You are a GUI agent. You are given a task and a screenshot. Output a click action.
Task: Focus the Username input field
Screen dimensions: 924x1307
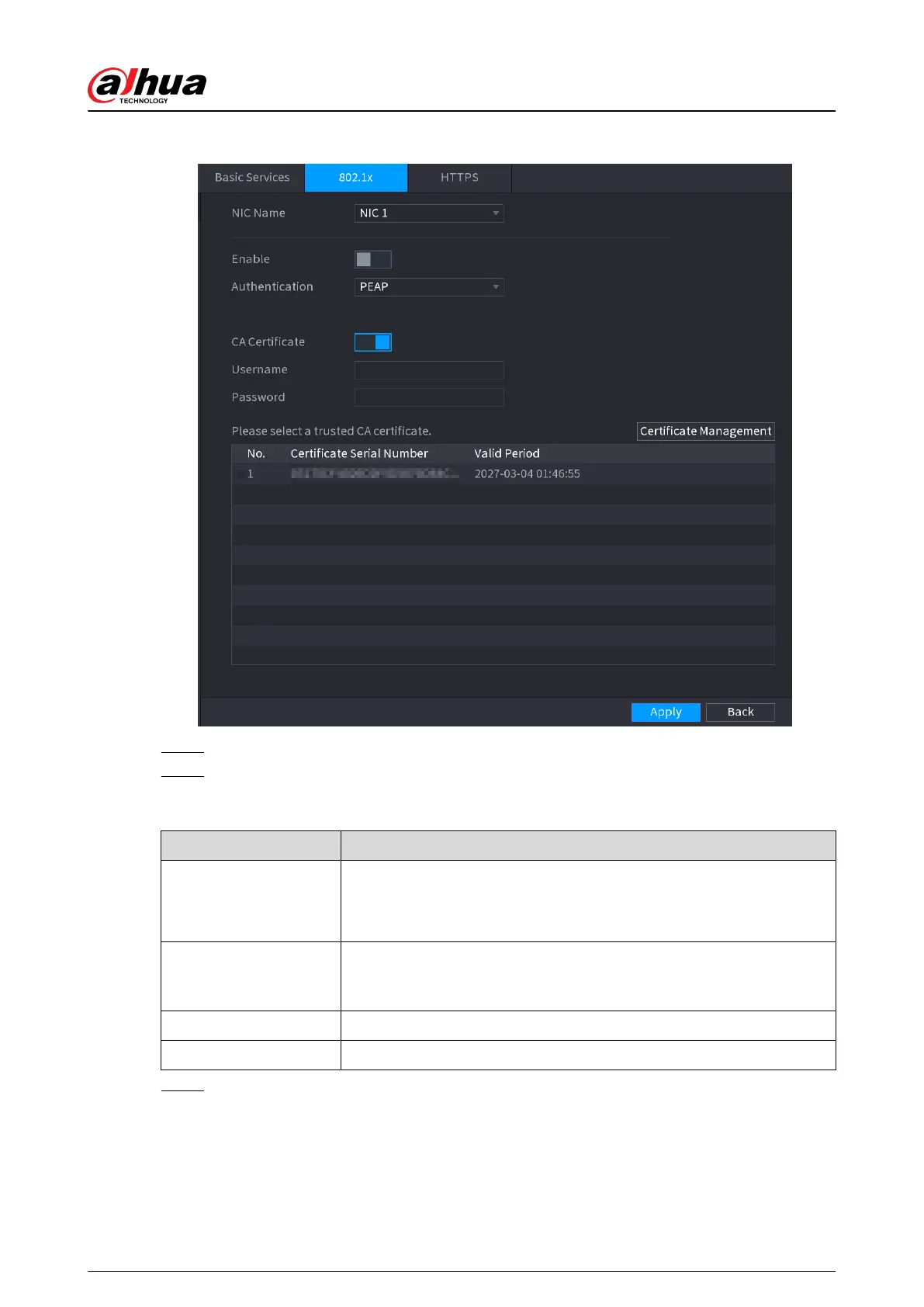tap(429, 370)
